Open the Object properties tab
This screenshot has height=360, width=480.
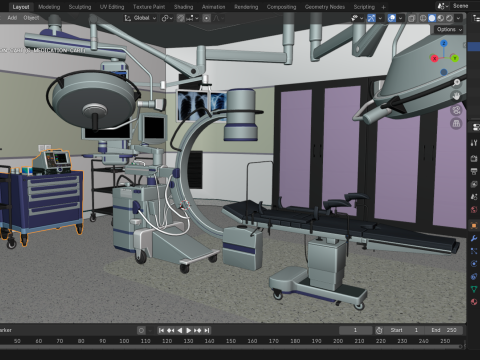[474, 226]
